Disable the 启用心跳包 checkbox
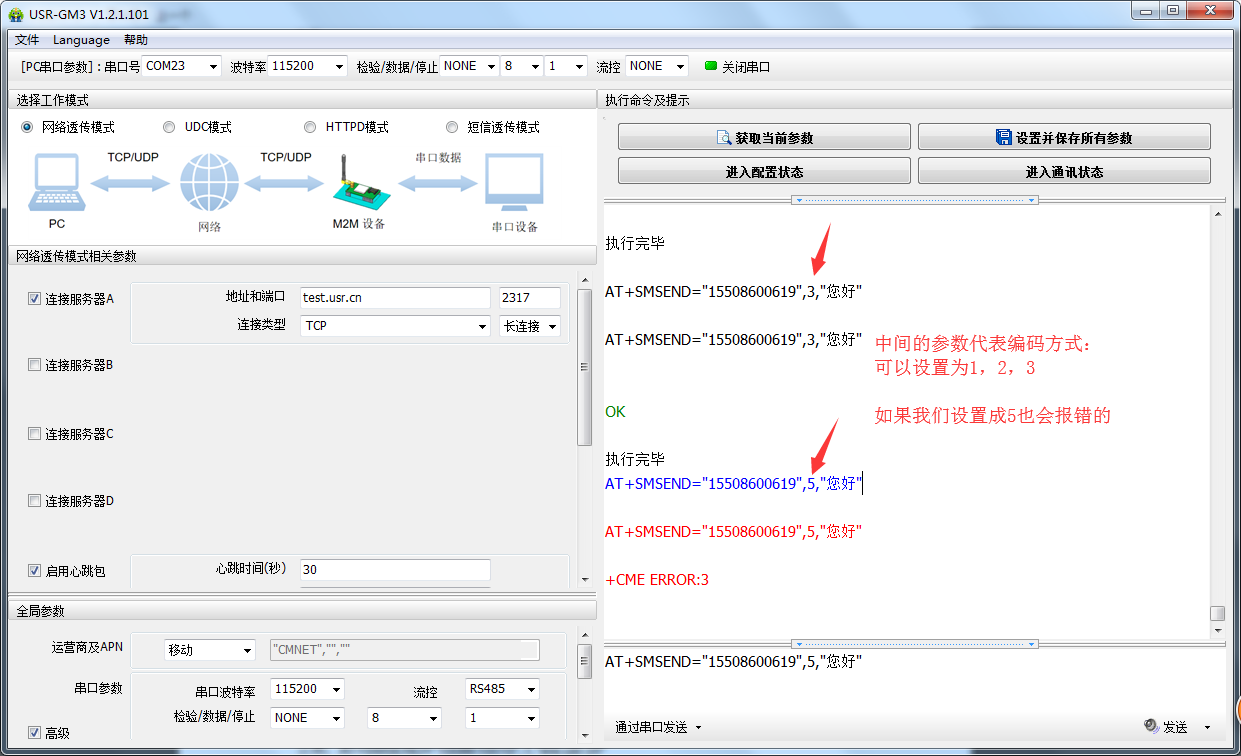Image resolution: width=1241 pixels, height=756 pixels. pos(35,571)
